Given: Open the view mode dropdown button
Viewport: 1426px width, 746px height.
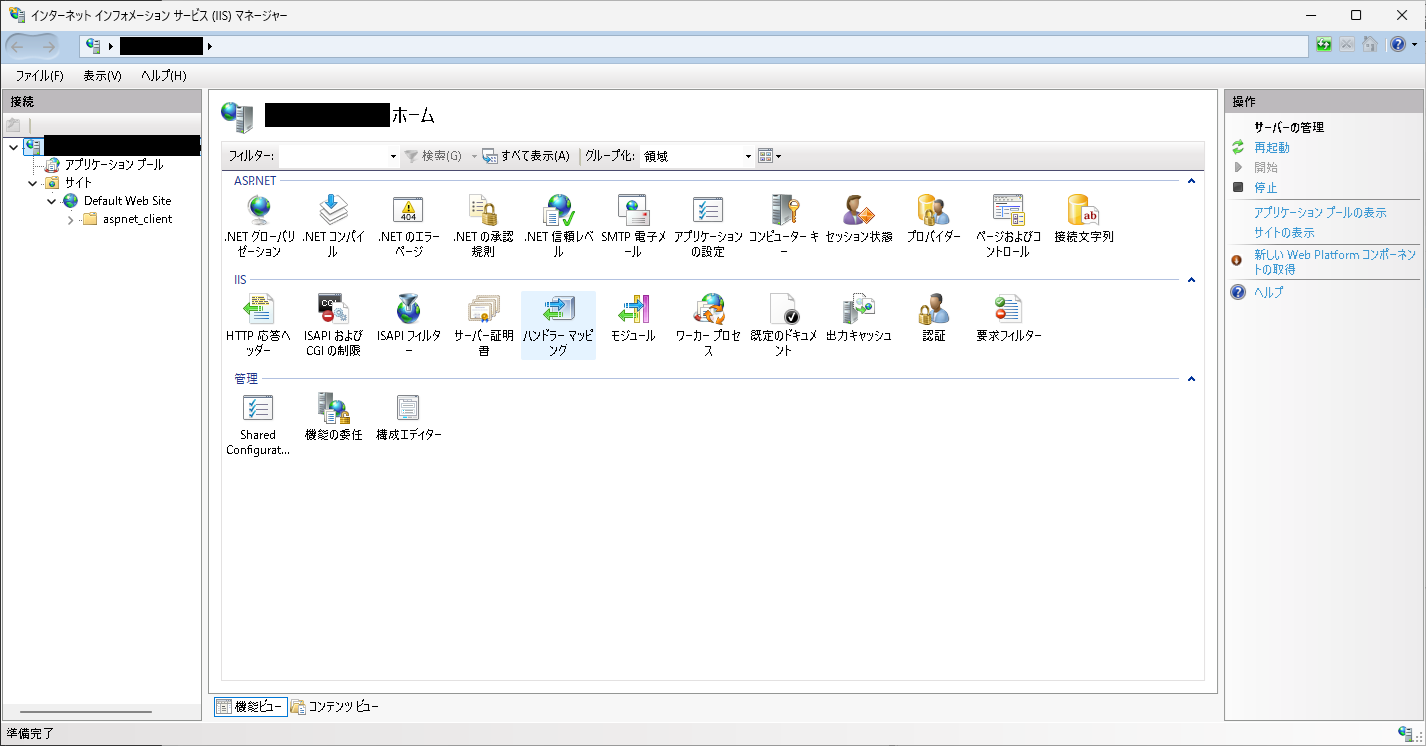Looking at the screenshot, I should click(769, 156).
